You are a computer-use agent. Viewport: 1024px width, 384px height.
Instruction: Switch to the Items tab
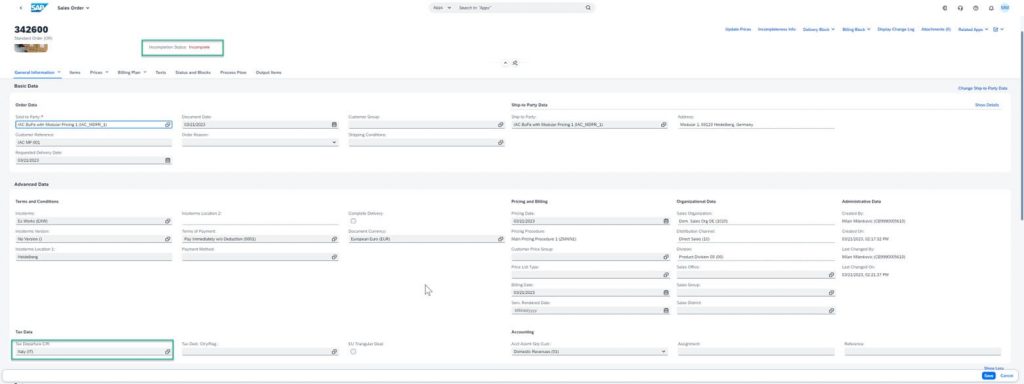click(x=74, y=72)
